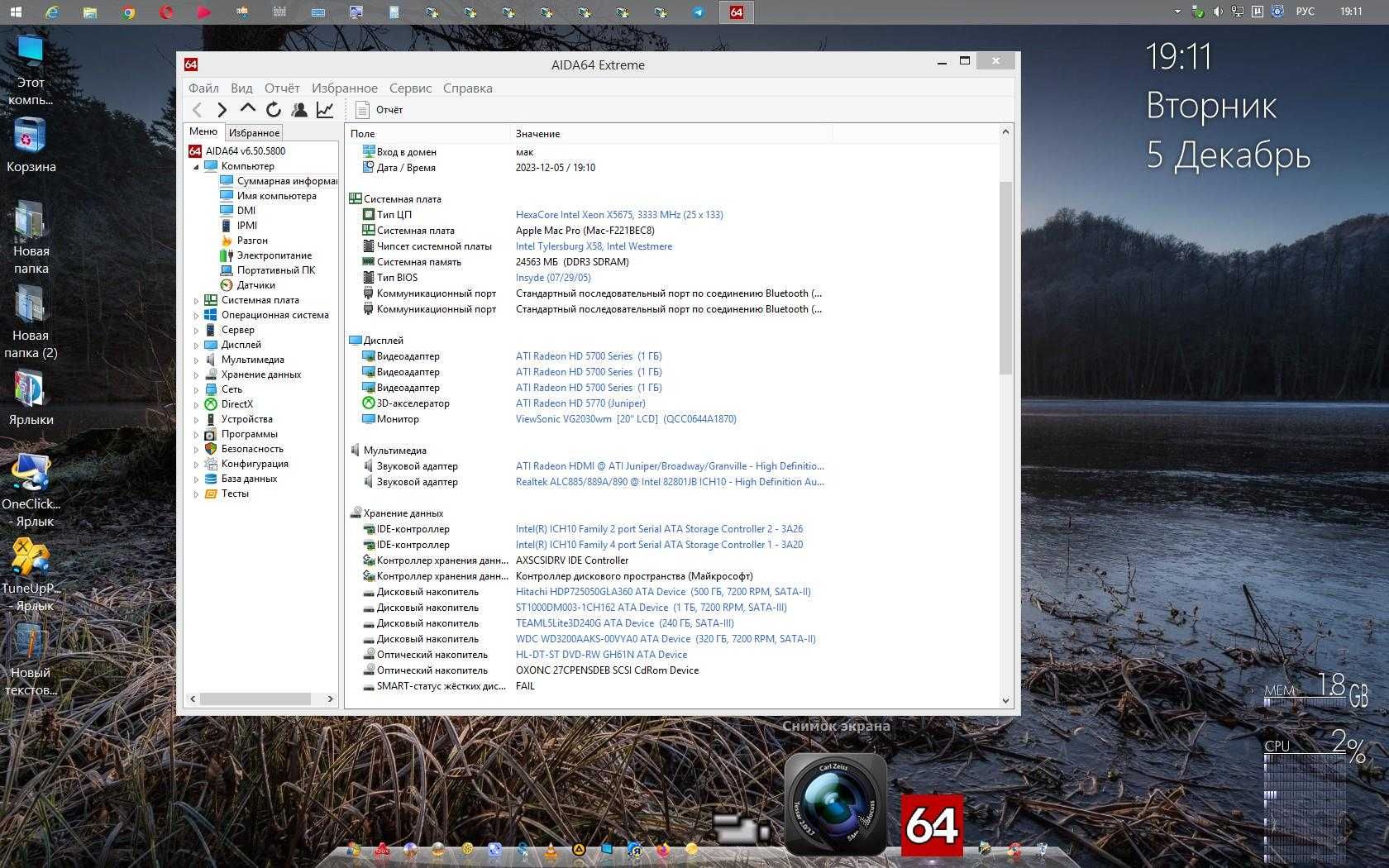Screen dimensions: 1389x868
Task: Select the Ярлыки desktop icon
Action: pyautogui.click(x=31, y=398)
